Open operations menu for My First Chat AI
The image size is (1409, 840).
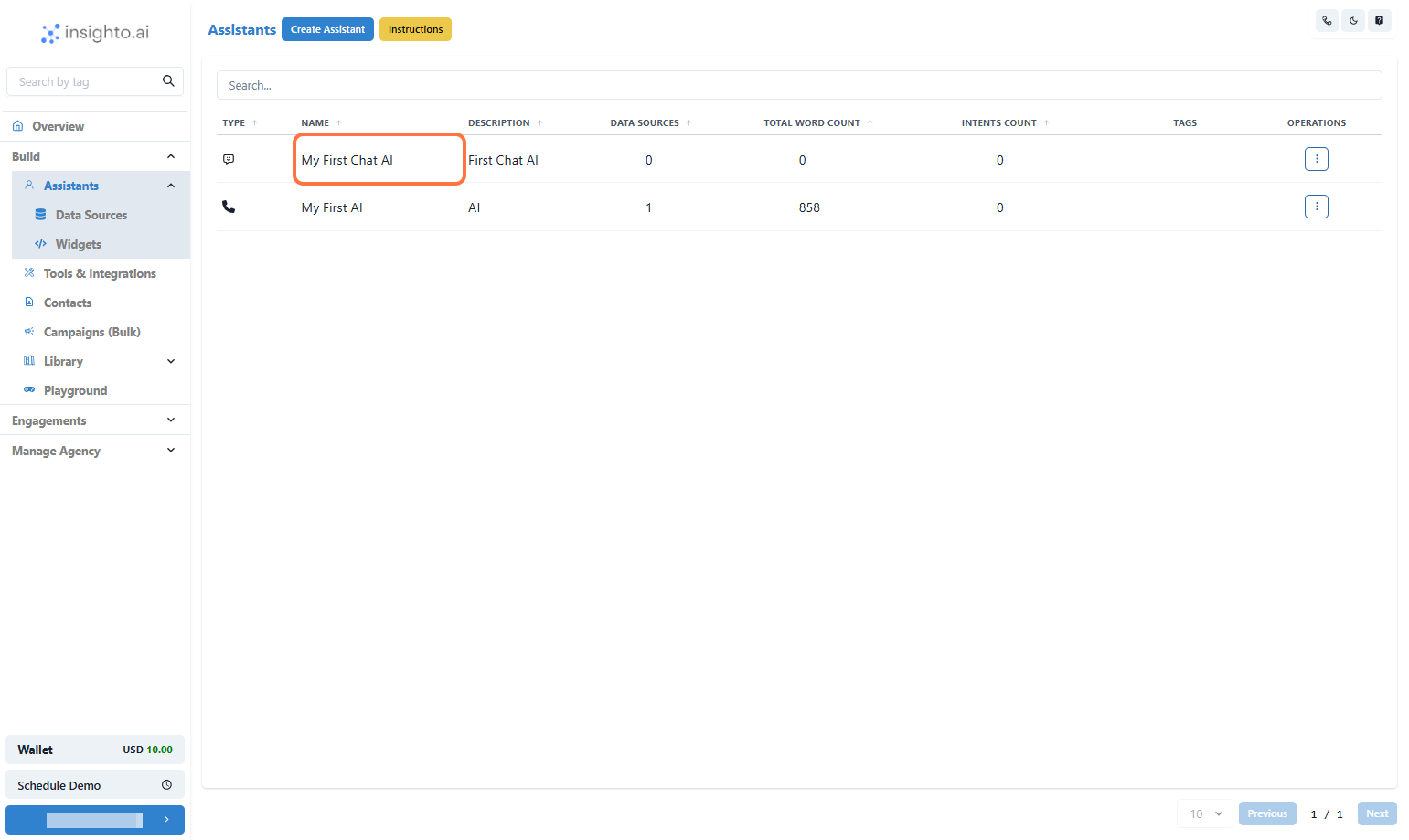point(1317,159)
